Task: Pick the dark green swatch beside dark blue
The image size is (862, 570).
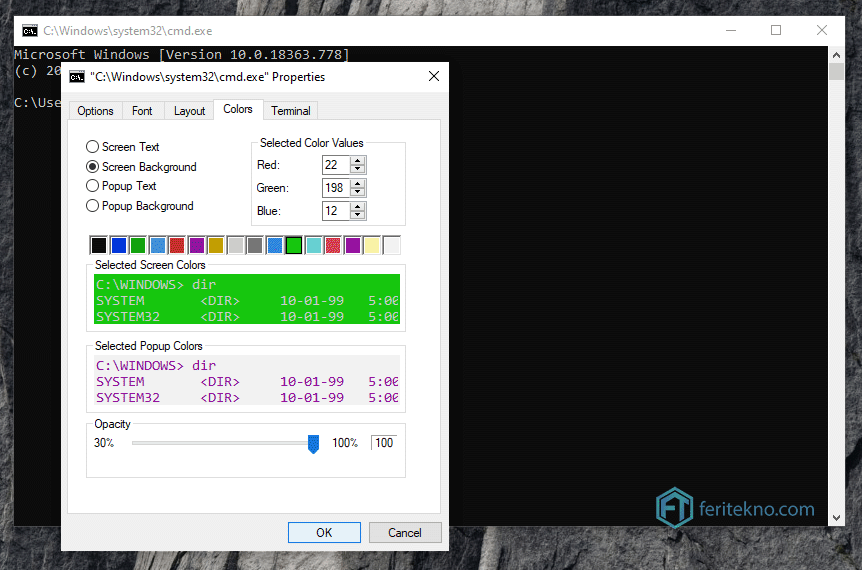Action: 138,245
